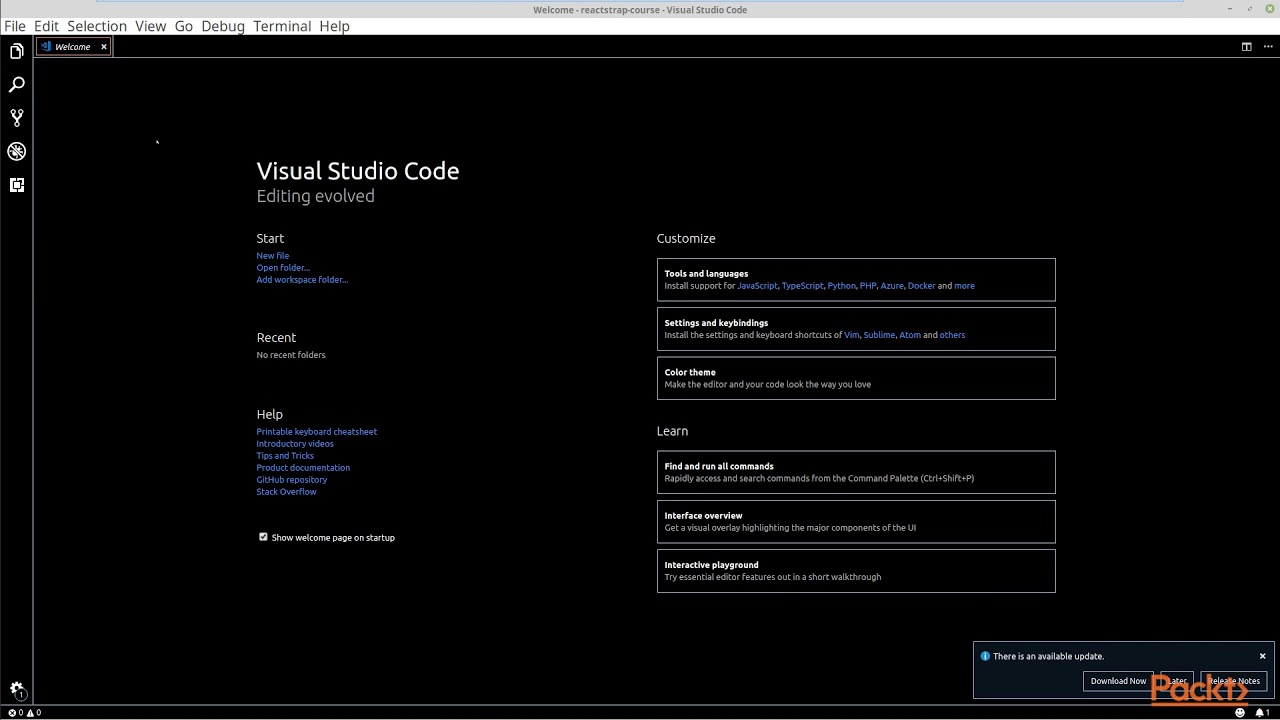Close the Welcome tab

click(x=103, y=47)
